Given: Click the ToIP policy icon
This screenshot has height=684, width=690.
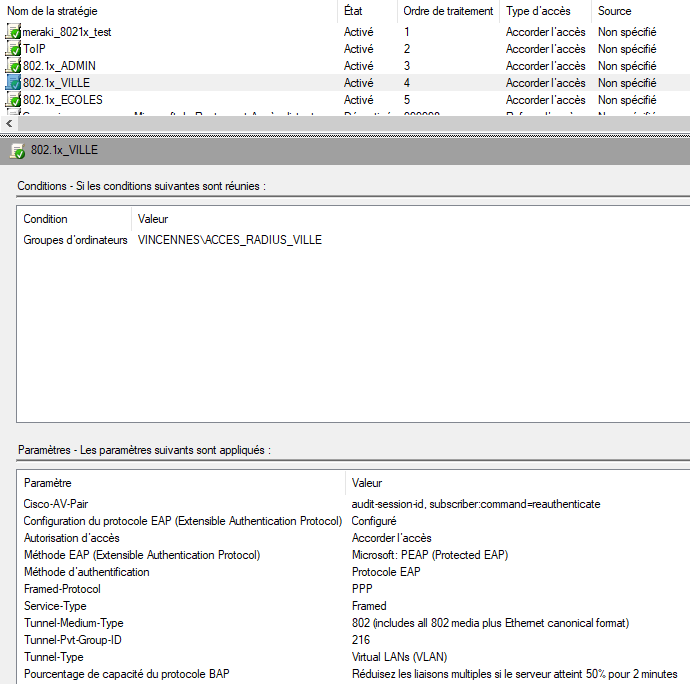Looking at the screenshot, I should (13, 49).
